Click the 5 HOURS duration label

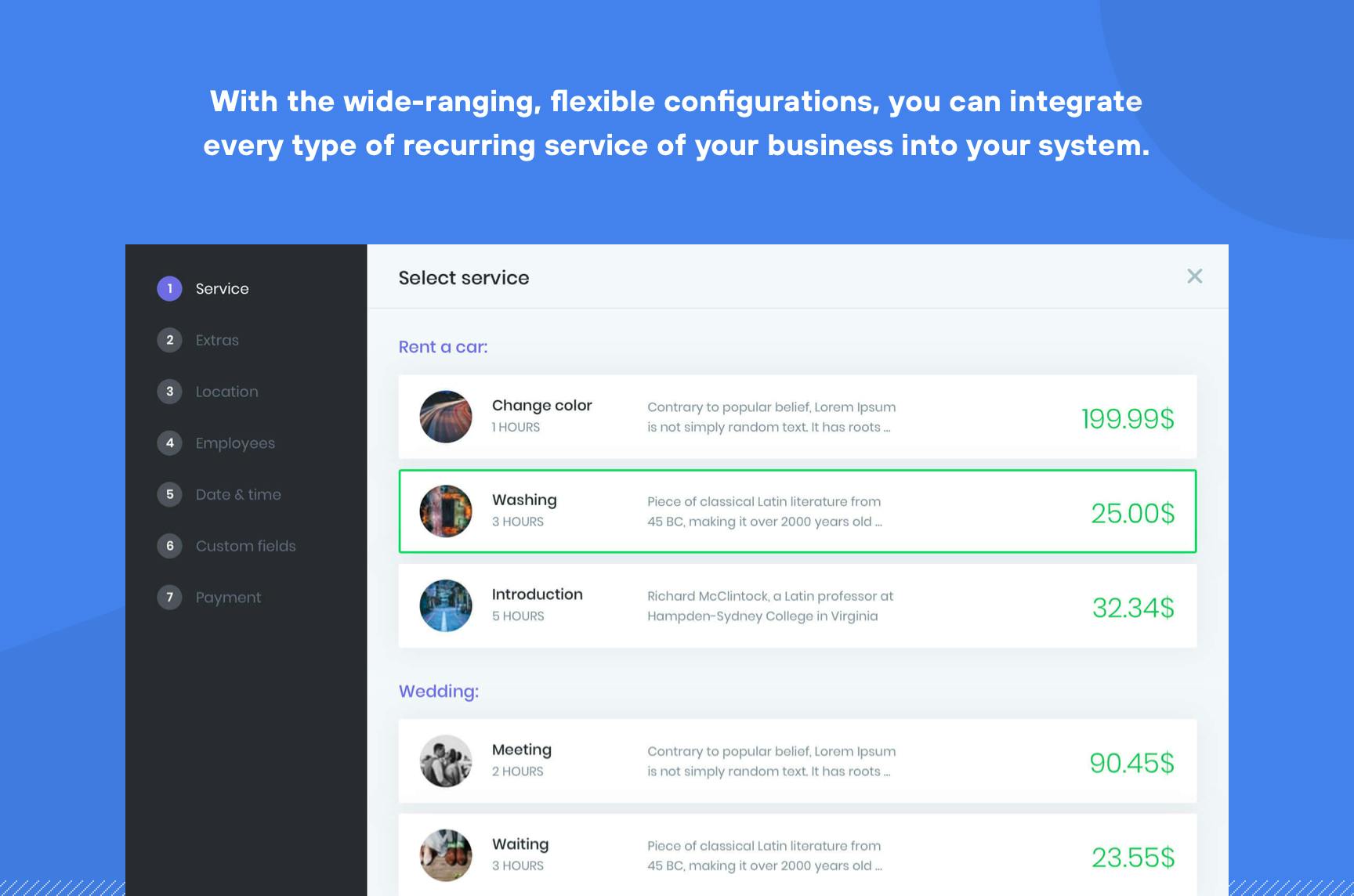[x=518, y=616]
